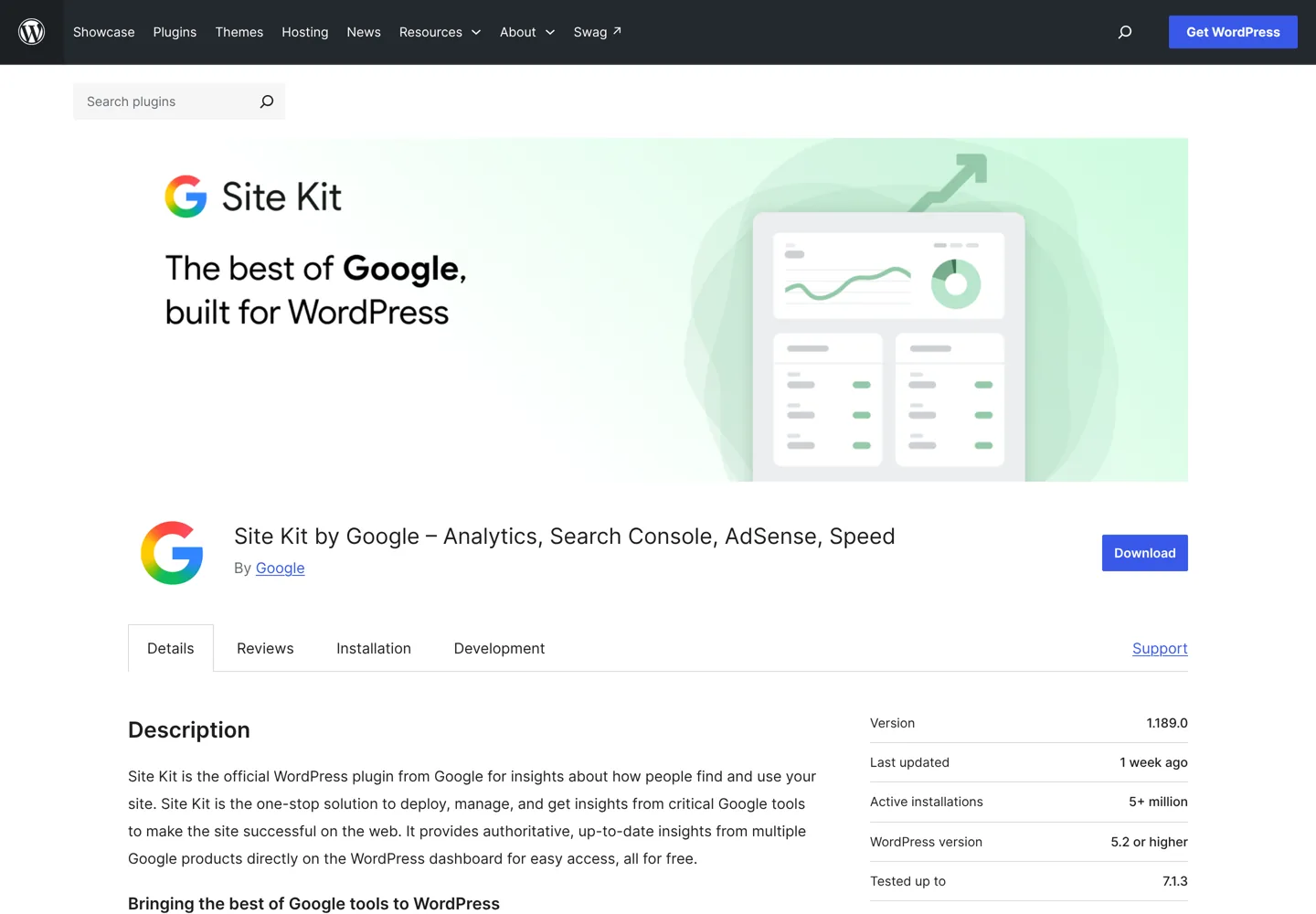1316x914 pixels.
Task: Open site search magnifier in header
Action: [x=1125, y=32]
